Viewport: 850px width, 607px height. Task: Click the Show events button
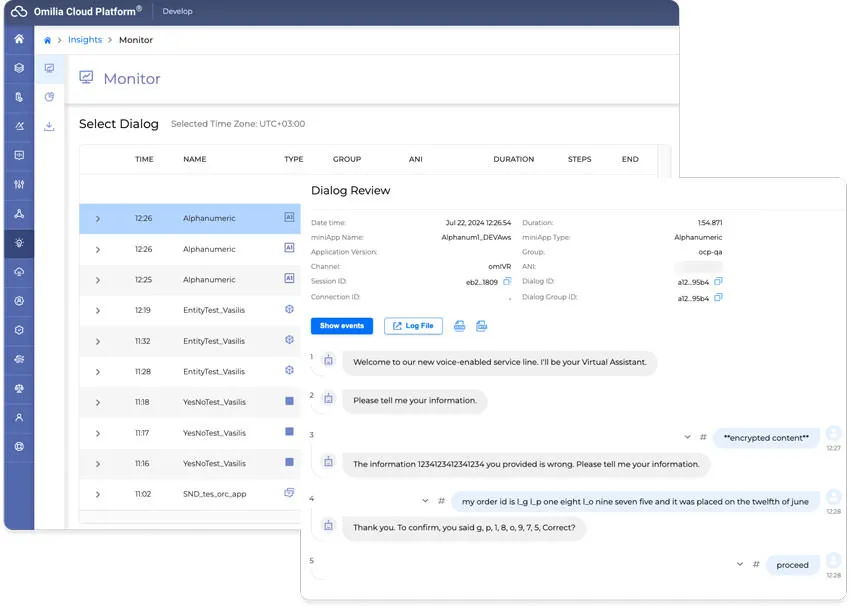coord(342,326)
